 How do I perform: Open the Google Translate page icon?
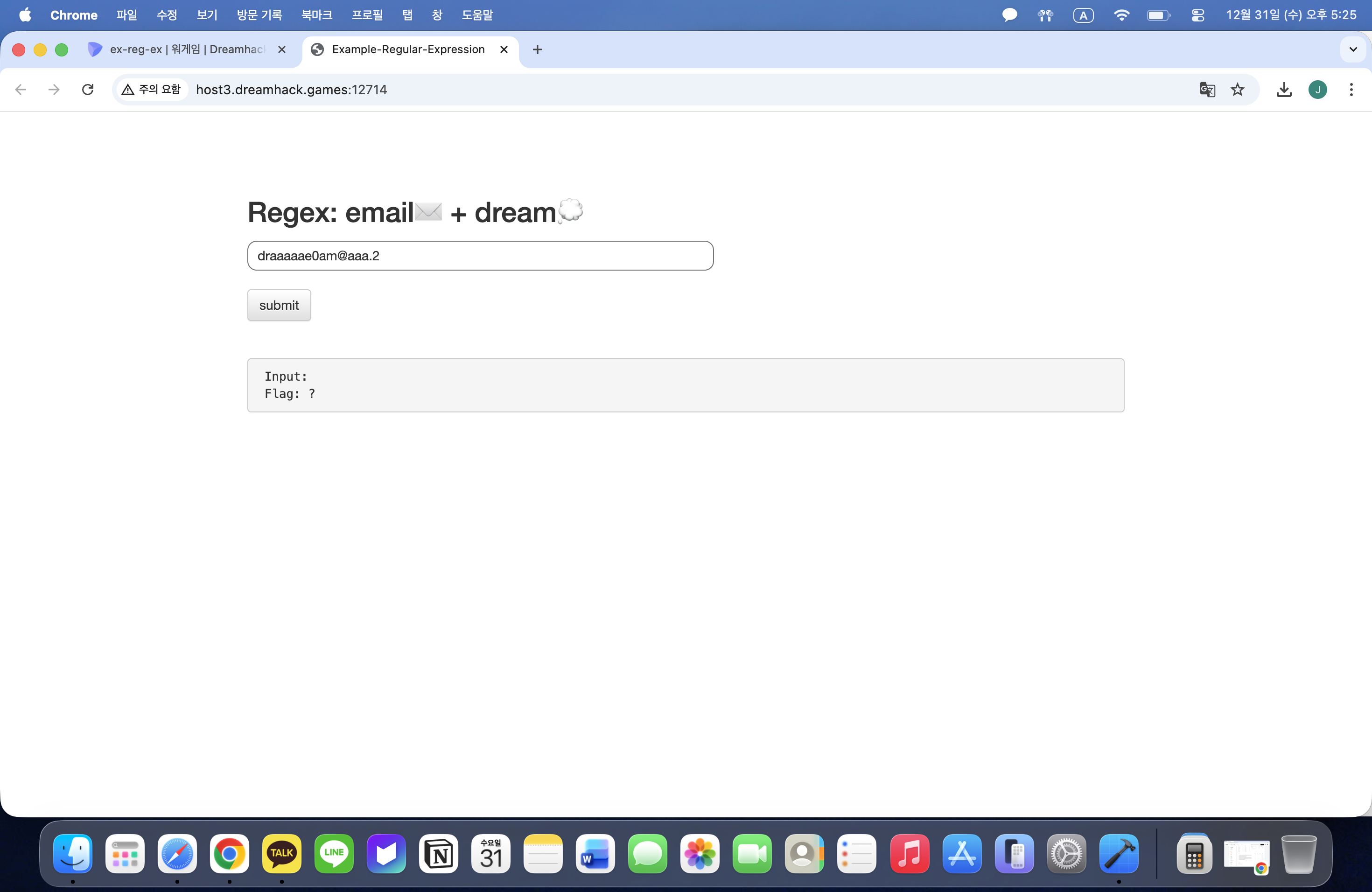point(1207,89)
